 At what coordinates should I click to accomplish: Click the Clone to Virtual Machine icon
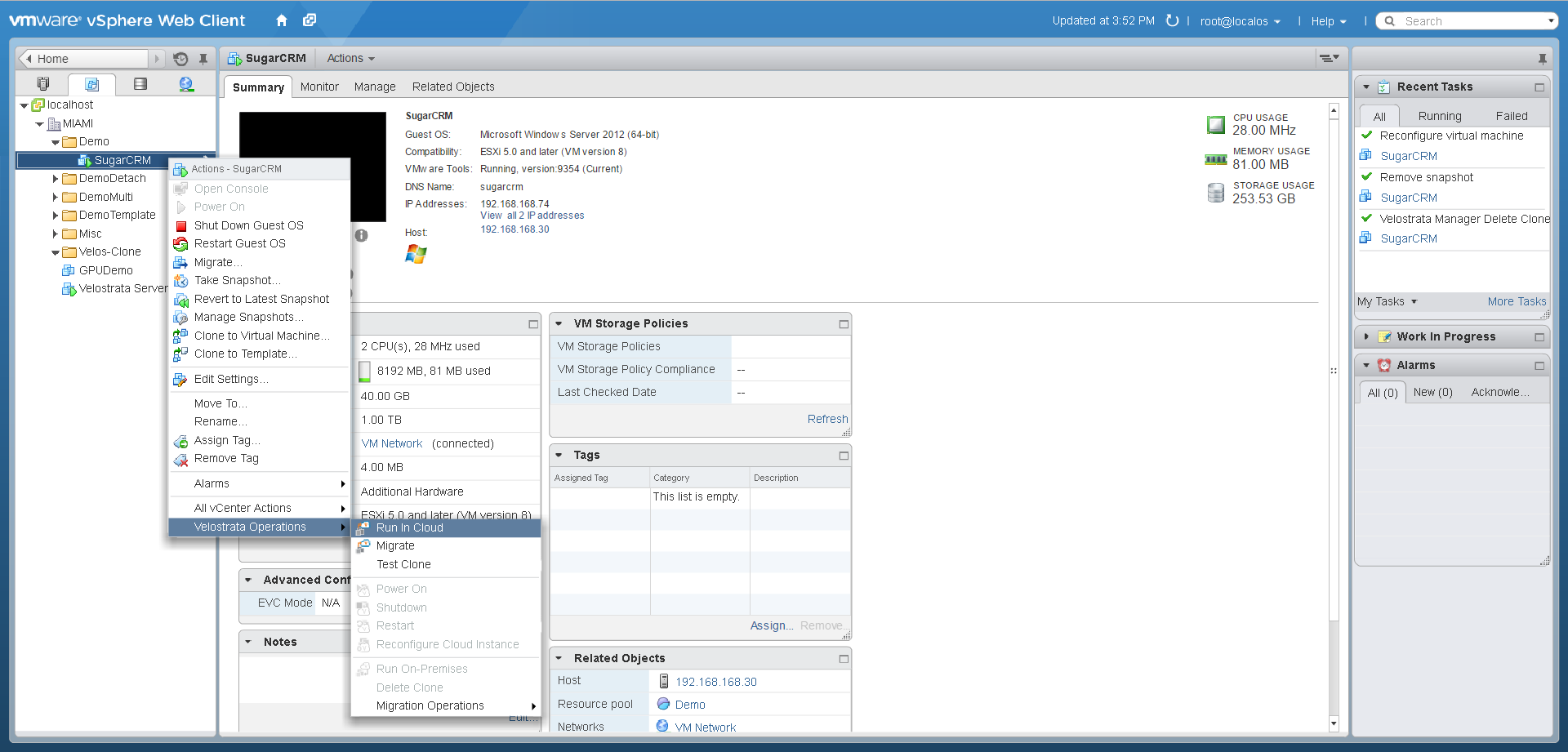(180, 336)
